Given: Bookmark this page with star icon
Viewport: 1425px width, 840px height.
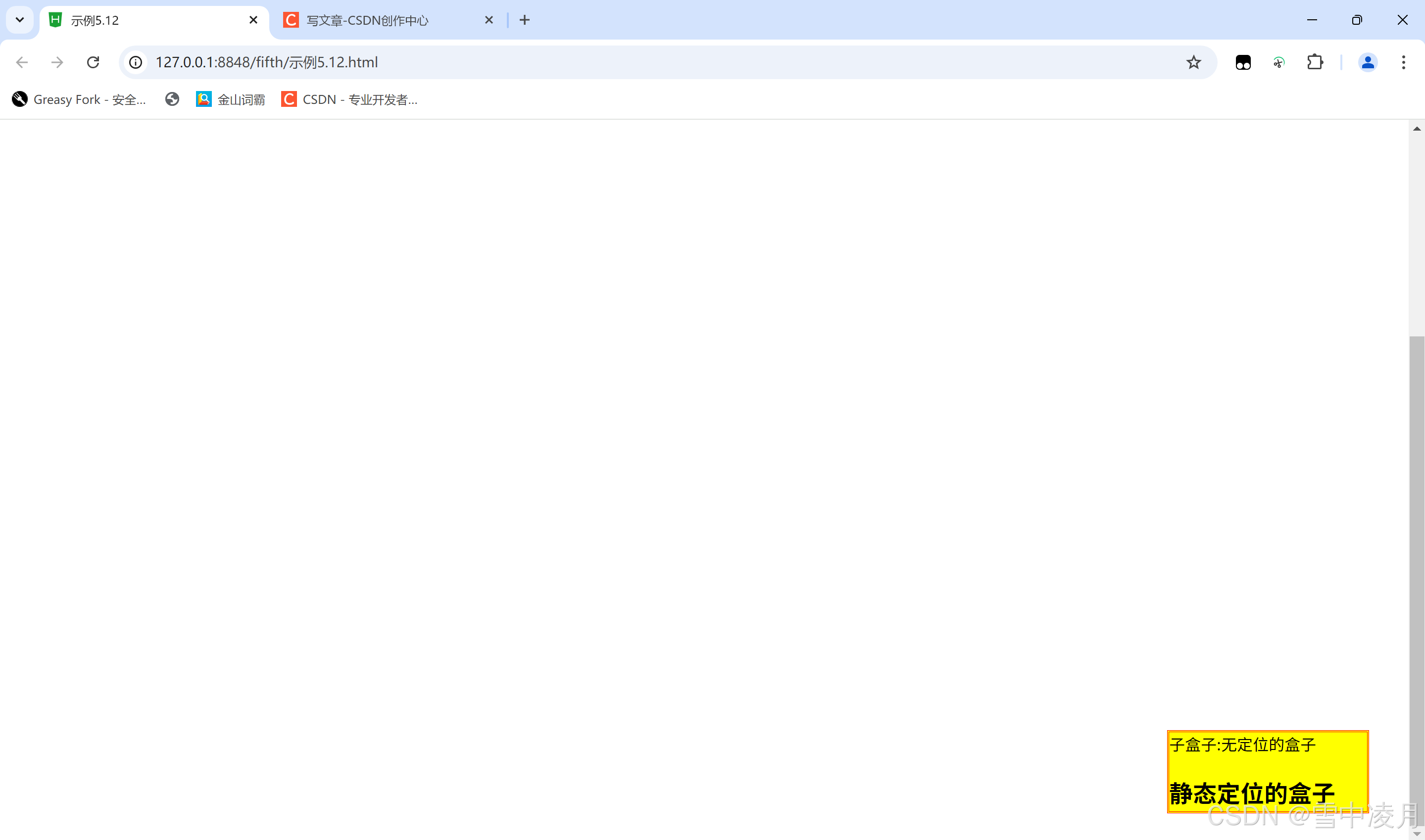Looking at the screenshot, I should [1193, 62].
